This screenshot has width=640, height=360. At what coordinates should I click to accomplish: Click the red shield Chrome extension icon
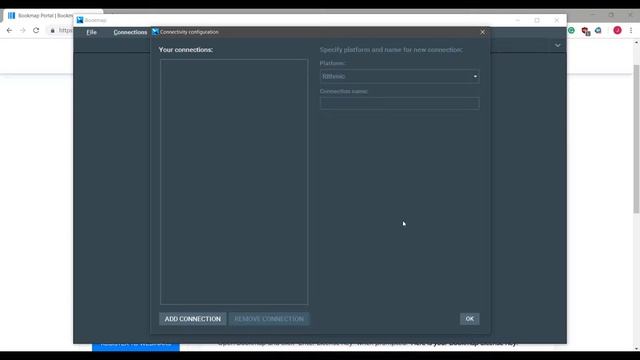(585, 31)
